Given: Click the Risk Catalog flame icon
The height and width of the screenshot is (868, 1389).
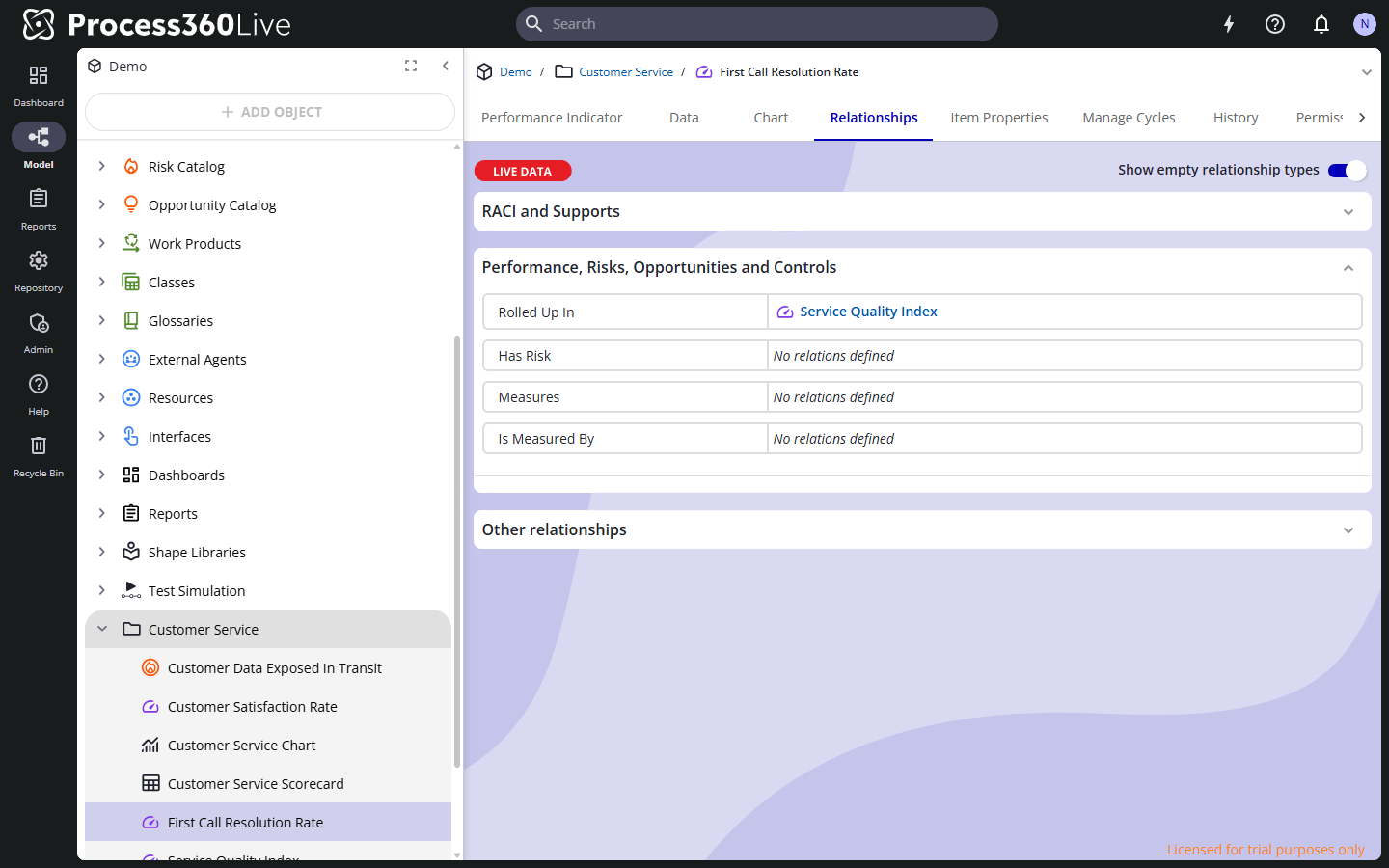Looking at the screenshot, I should point(131,166).
